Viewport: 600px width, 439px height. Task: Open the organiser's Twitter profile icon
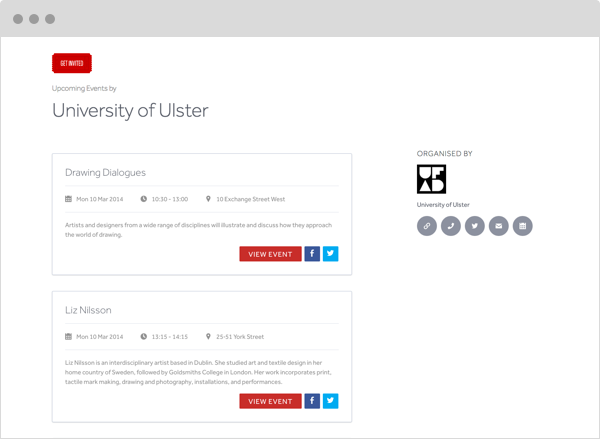point(475,226)
